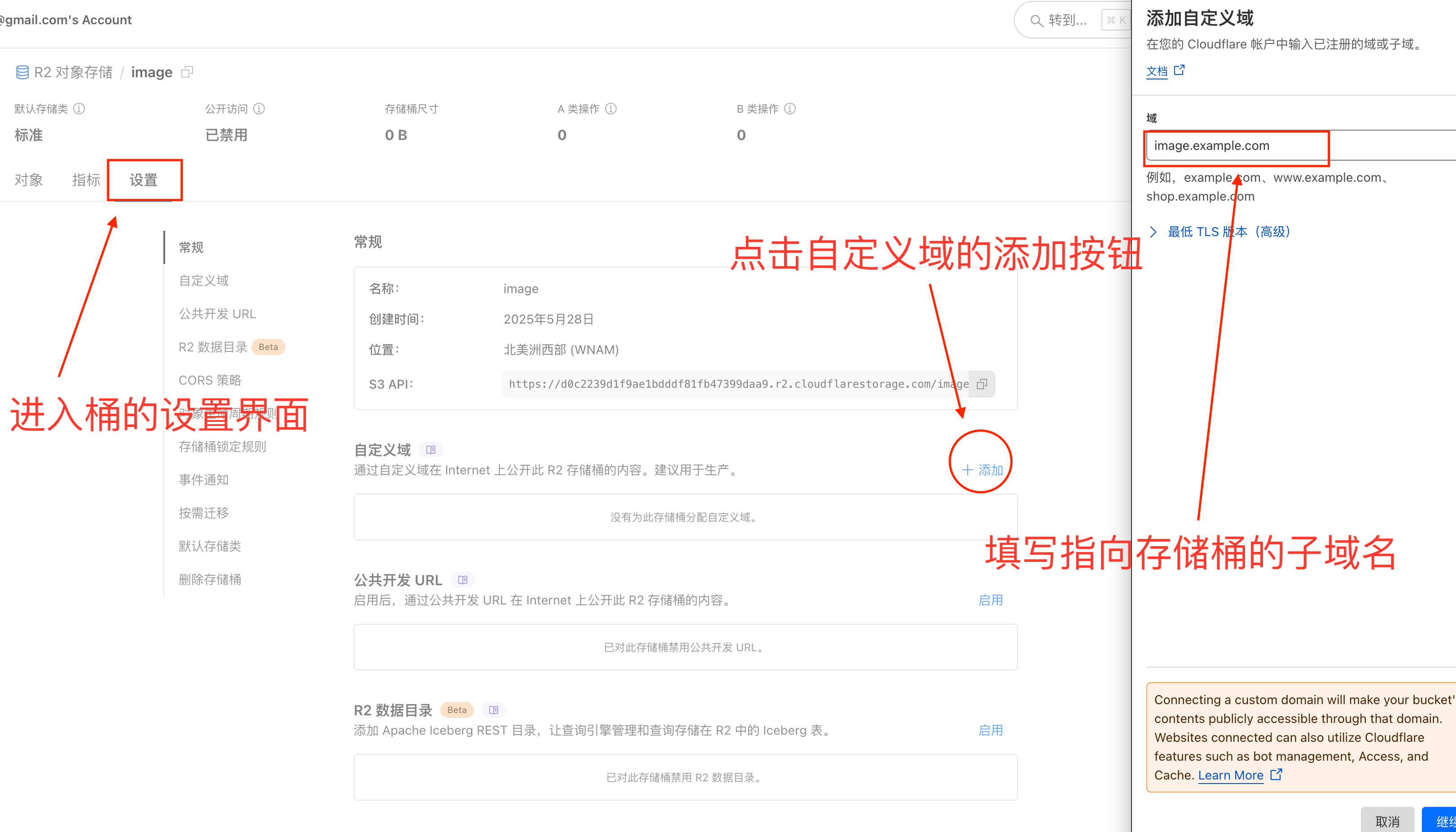This screenshot has height=832, width=1456.
Task: Select 自定义域 in settings sidebar
Action: pyautogui.click(x=203, y=280)
